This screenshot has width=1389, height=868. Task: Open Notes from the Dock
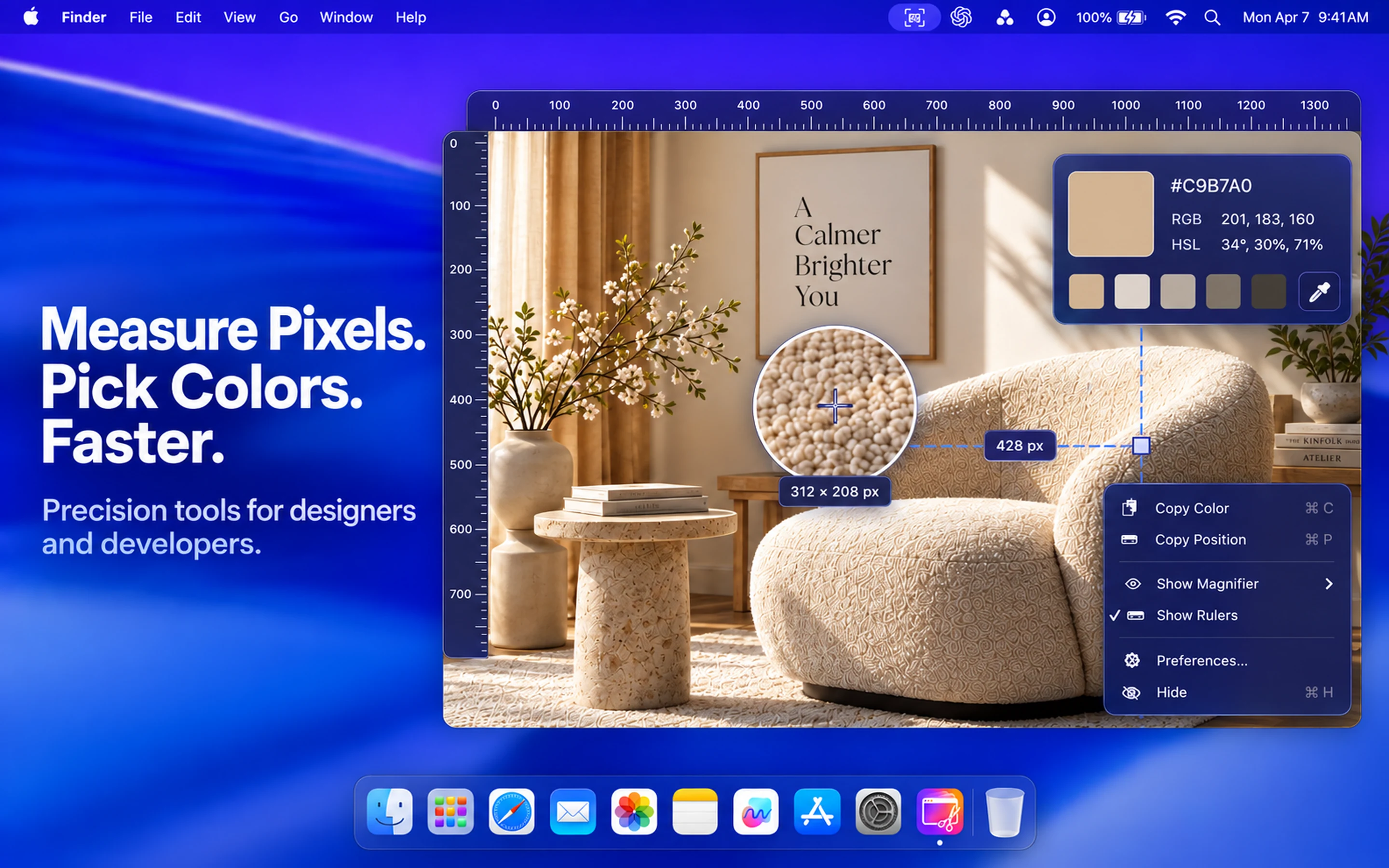coord(694,811)
